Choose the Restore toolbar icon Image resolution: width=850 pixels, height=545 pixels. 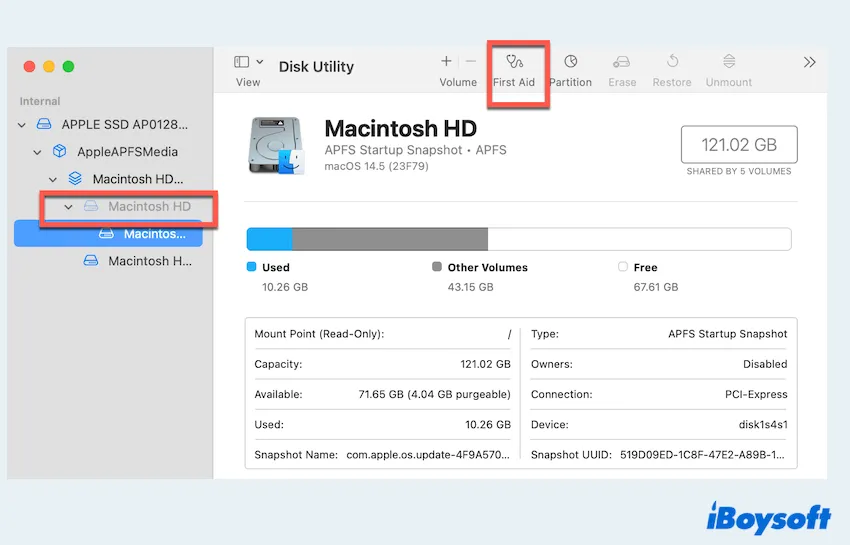tap(672, 61)
